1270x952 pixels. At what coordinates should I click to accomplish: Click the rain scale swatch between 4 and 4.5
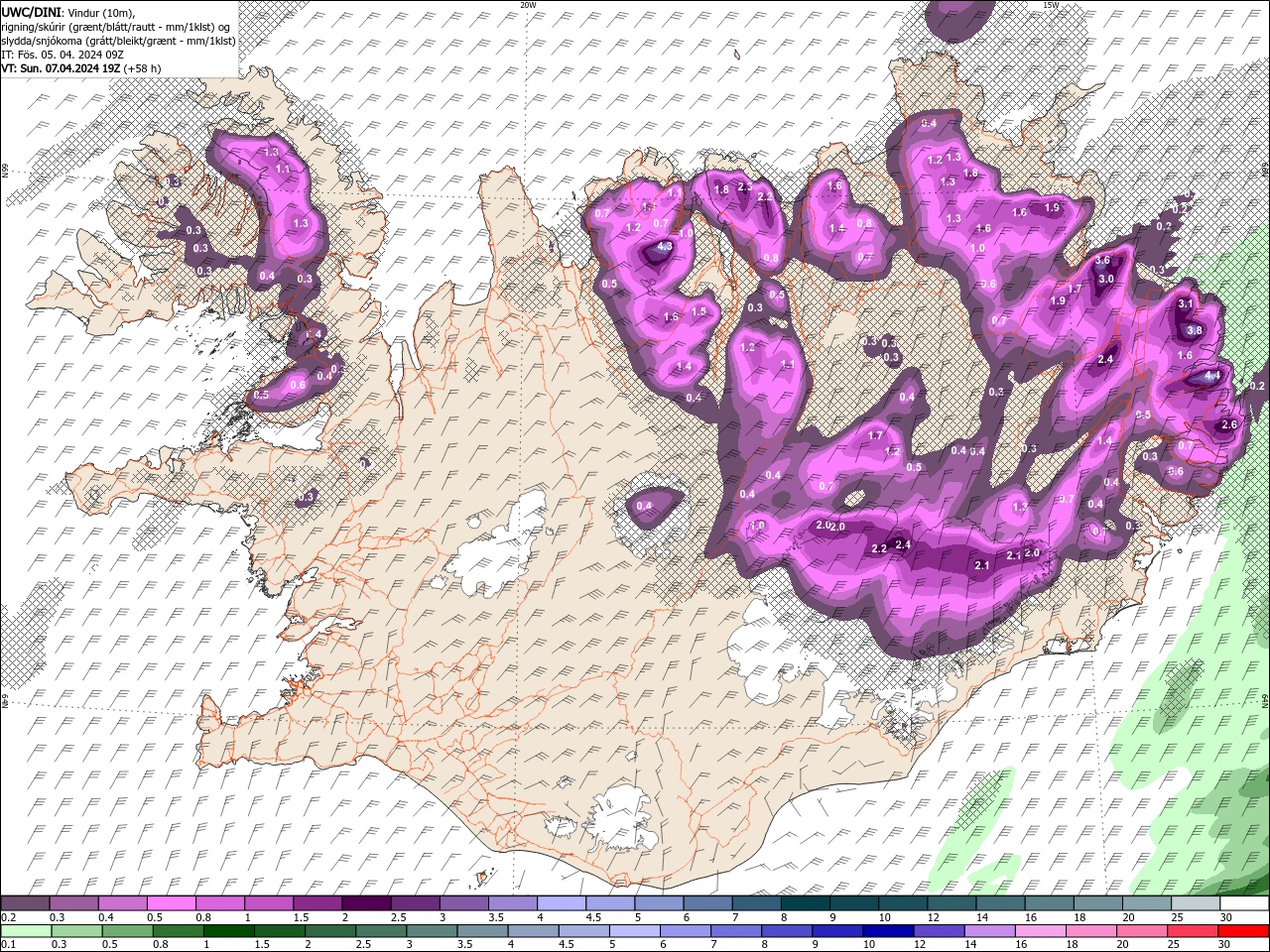tap(532, 930)
